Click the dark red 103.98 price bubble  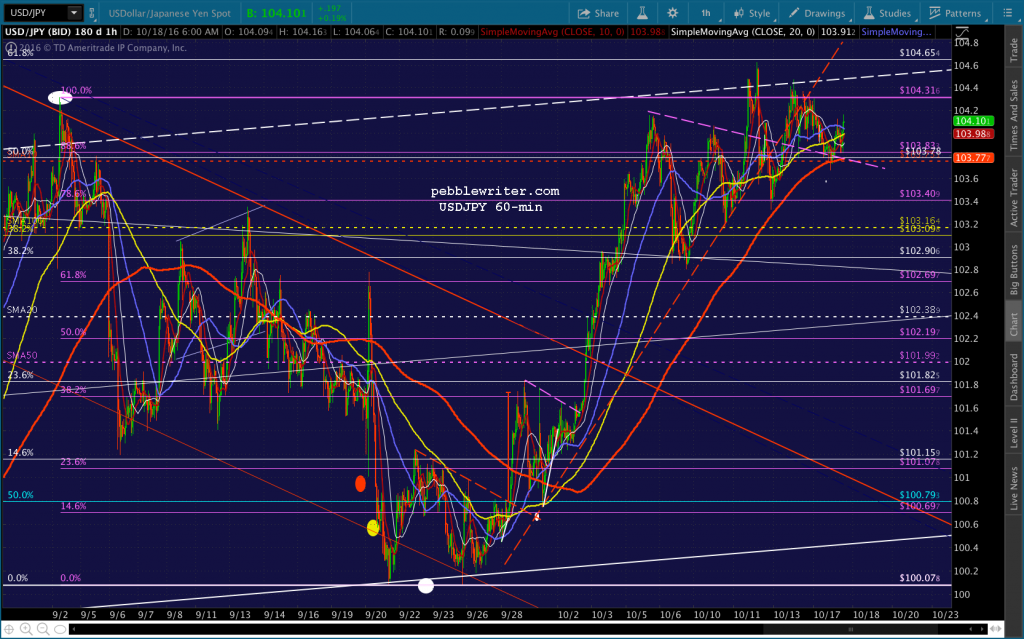coord(973,134)
